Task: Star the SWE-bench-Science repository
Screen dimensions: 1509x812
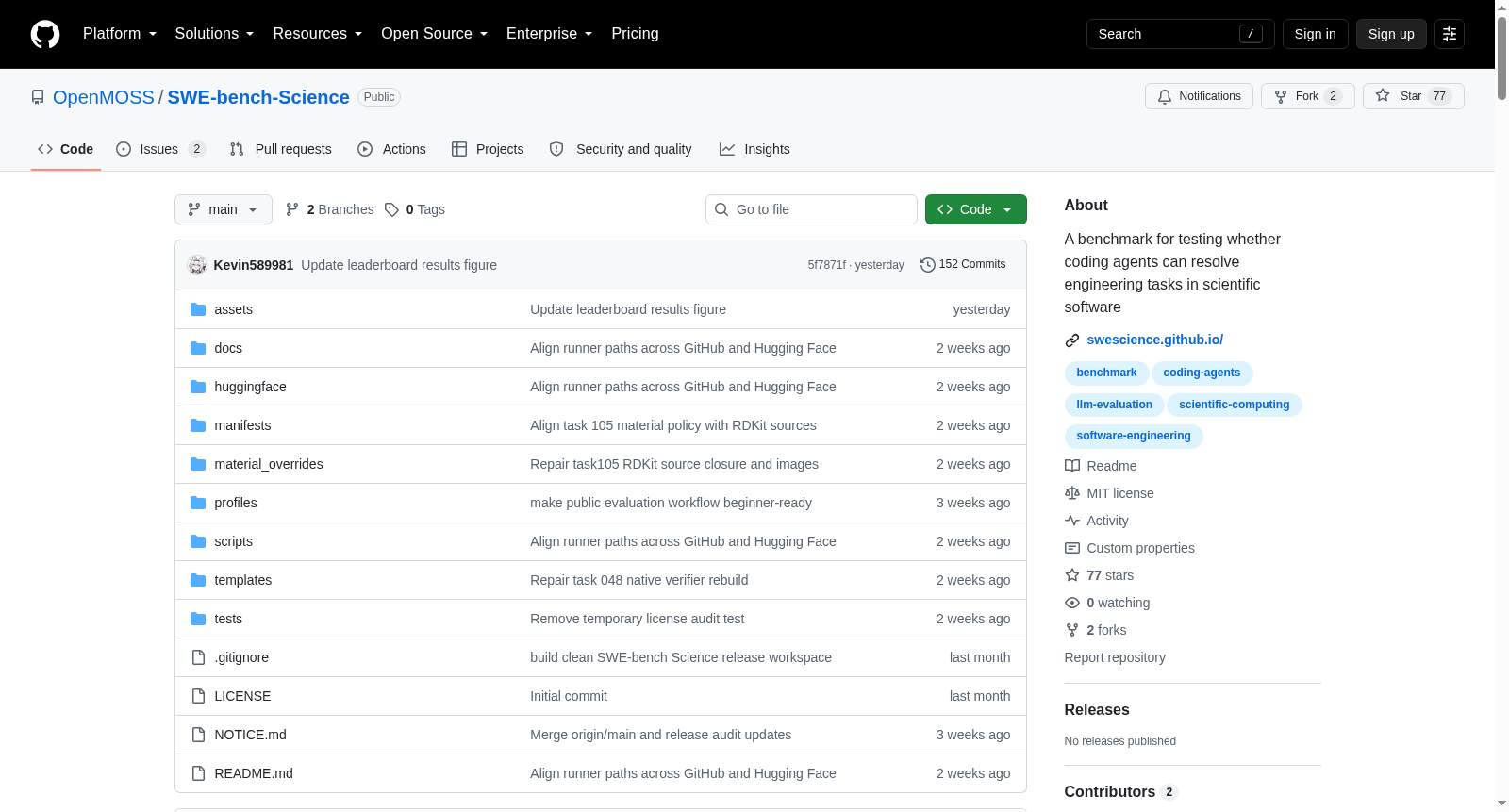Action: 1414,96
